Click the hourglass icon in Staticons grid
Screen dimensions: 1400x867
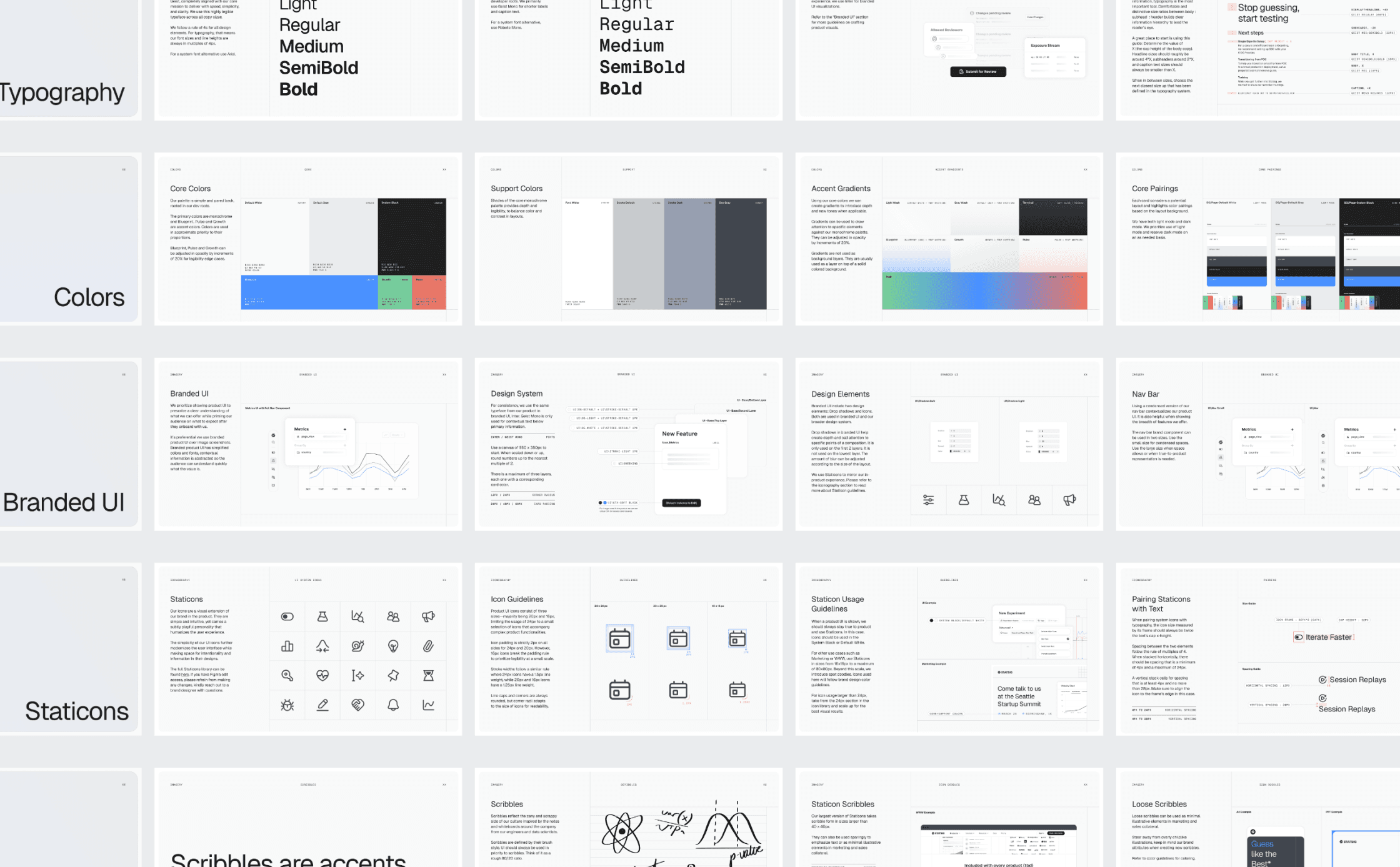428,675
